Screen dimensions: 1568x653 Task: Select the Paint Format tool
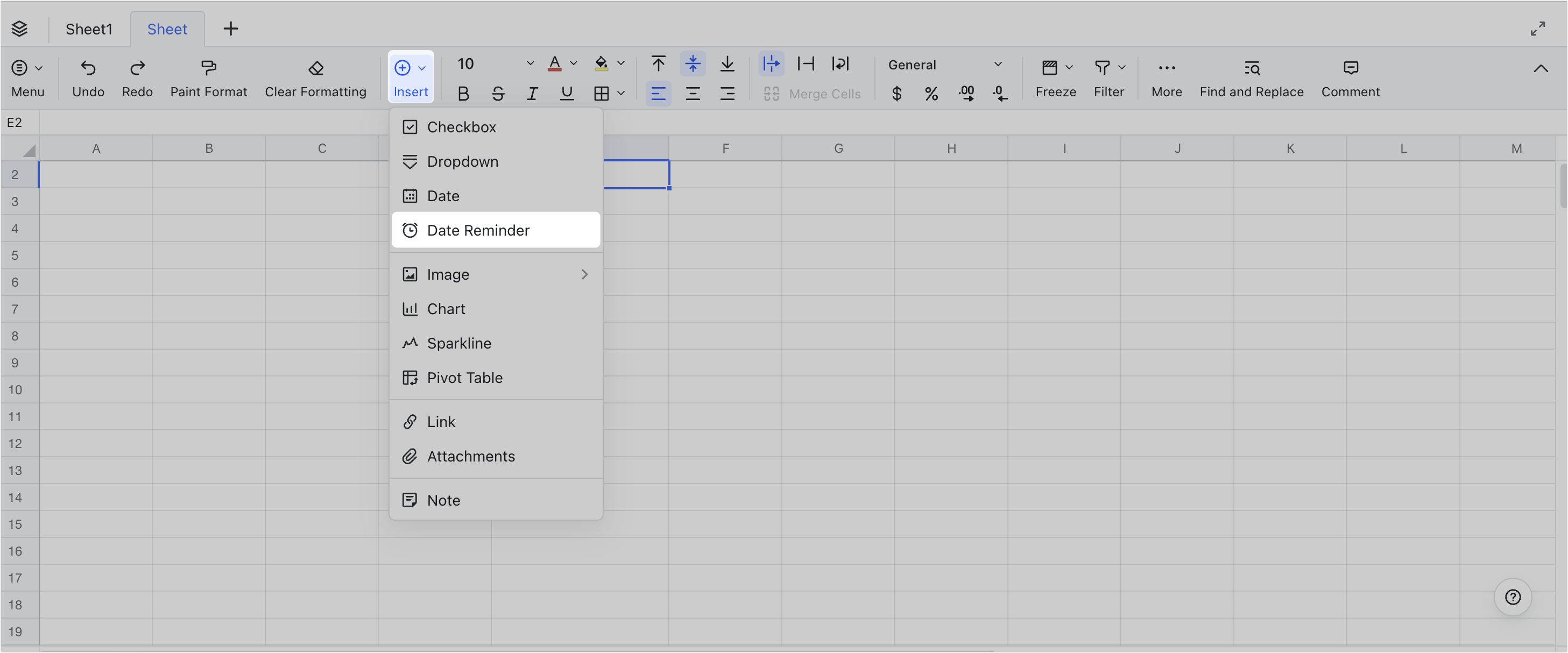209,78
